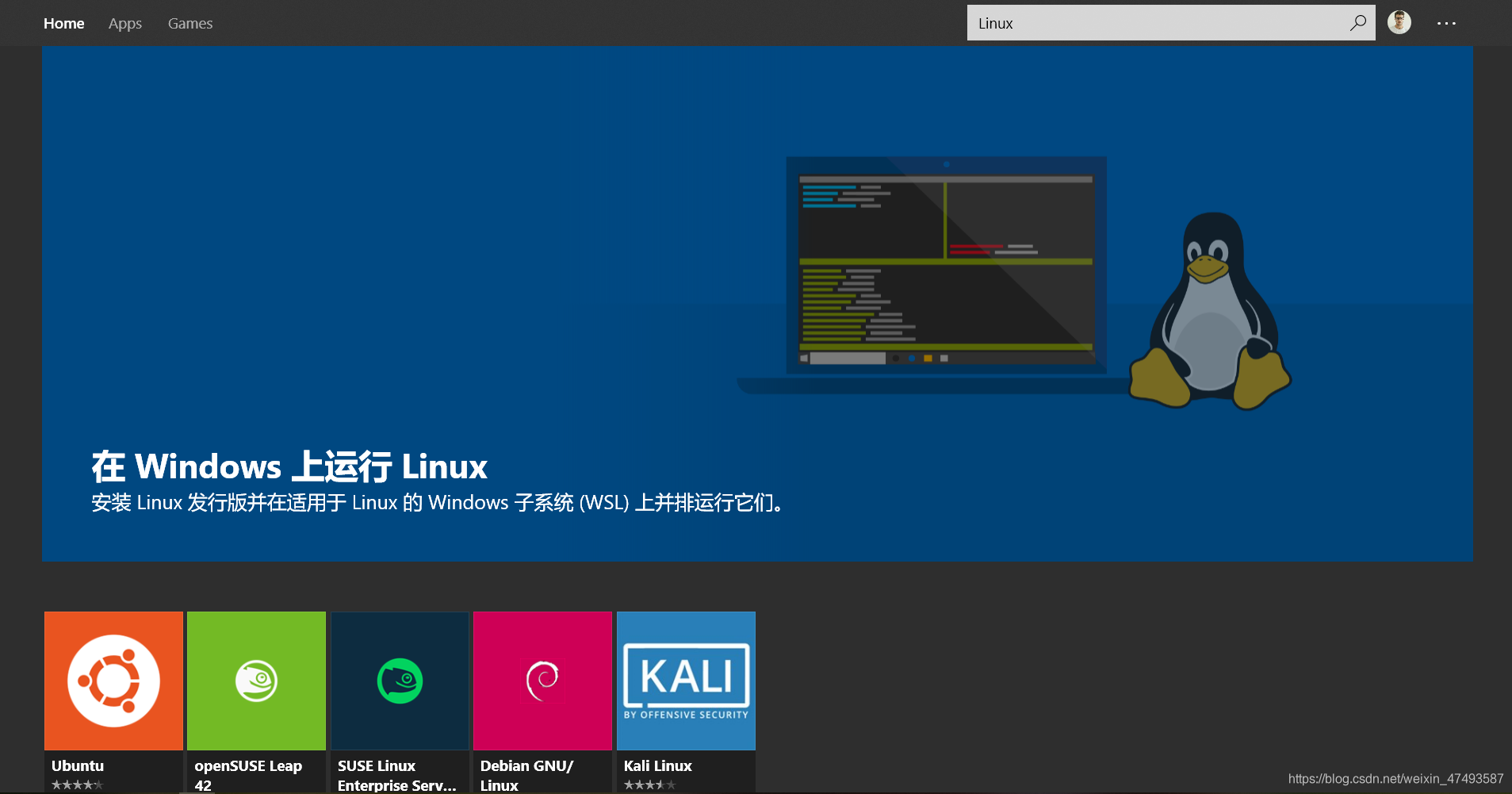1512x794 pixels.
Task: Open the SUSE Linux Enterprise Server tile icon
Action: pyautogui.click(x=400, y=681)
